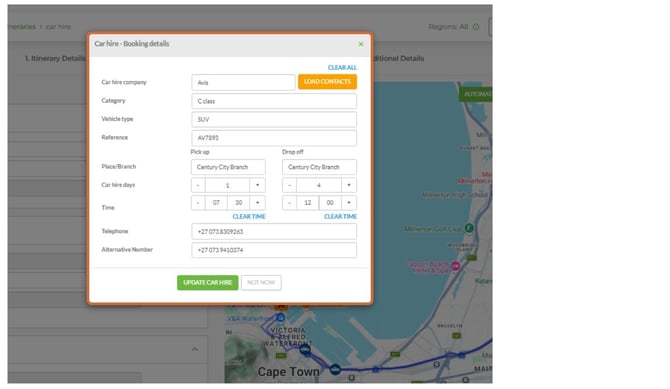Decrease pick up car hire day

[198, 185]
